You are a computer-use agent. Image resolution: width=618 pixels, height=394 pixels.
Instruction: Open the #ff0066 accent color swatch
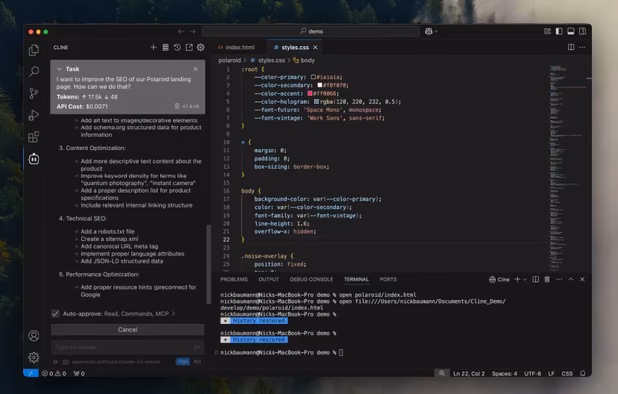(310, 93)
